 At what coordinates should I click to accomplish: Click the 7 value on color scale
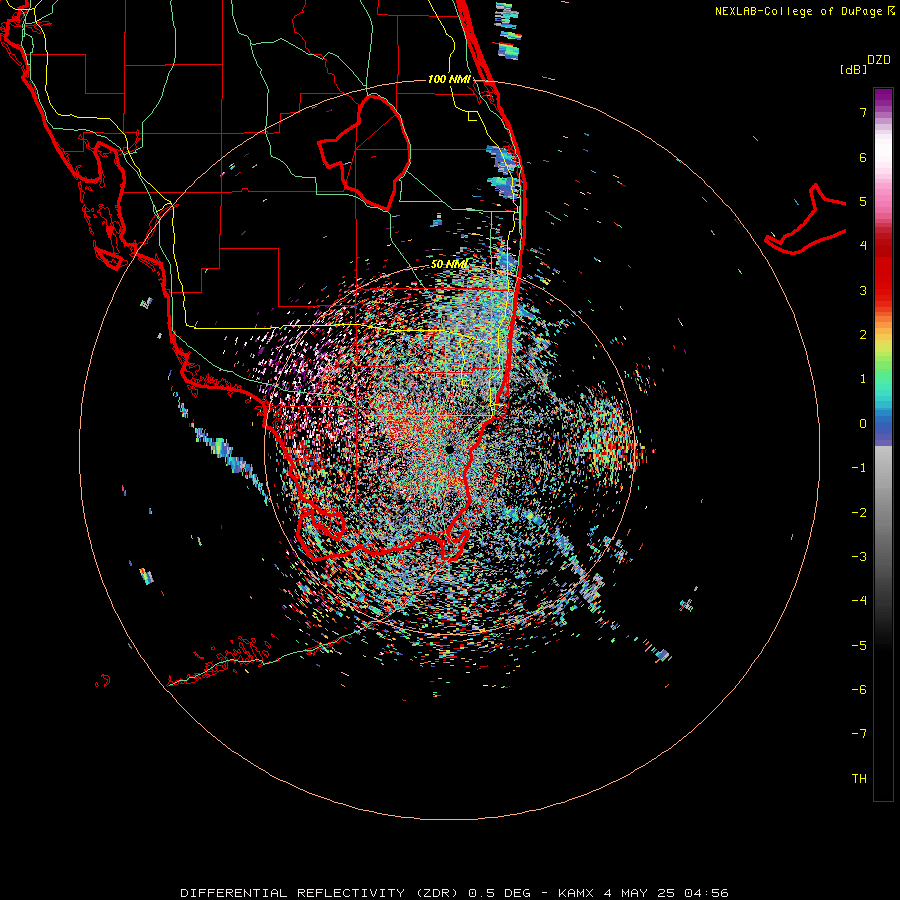863,112
